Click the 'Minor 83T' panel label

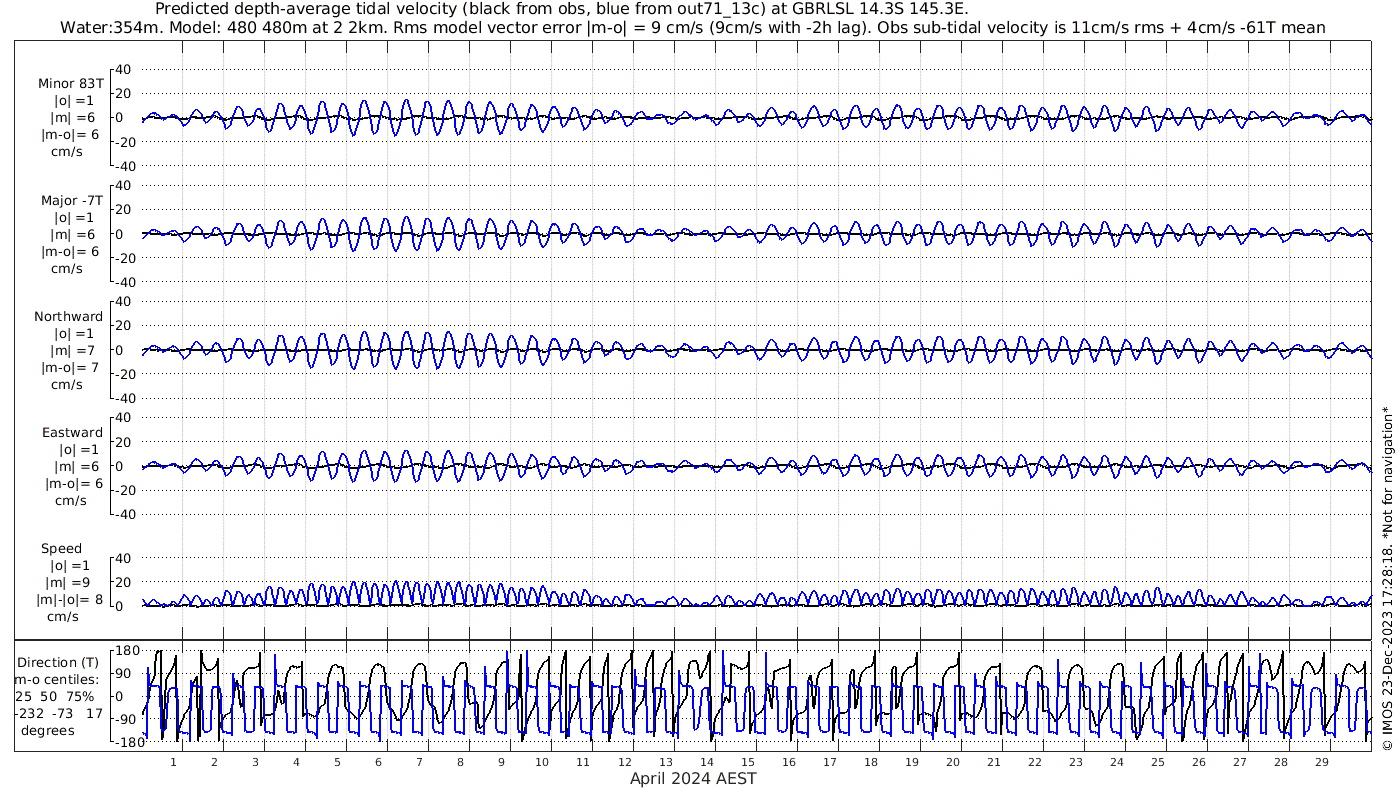(70, 84)
